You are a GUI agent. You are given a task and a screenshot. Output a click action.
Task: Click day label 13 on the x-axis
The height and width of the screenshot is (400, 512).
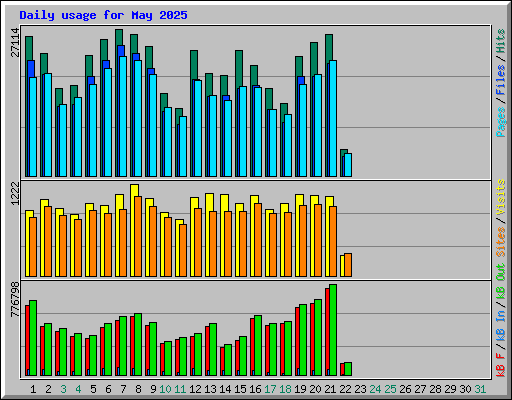[210, 389]
